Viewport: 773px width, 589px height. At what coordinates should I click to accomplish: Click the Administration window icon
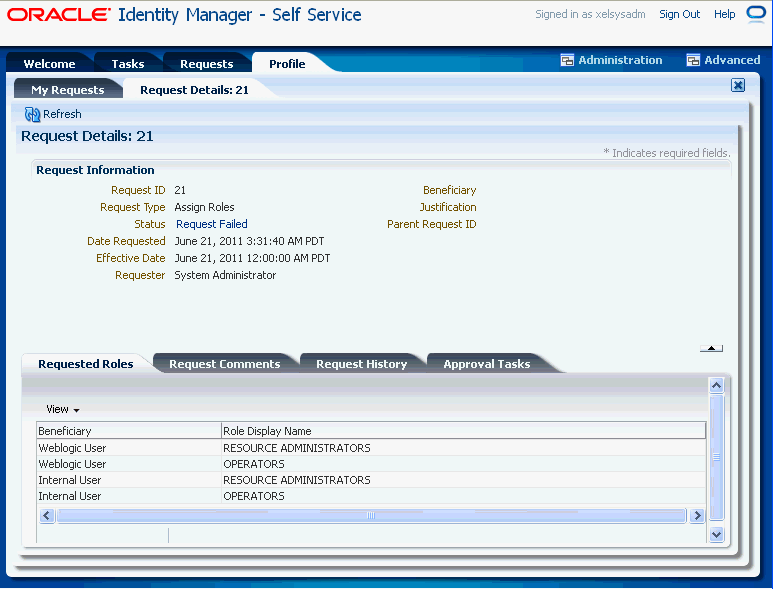pyautogui.click(x=567, y=60)
